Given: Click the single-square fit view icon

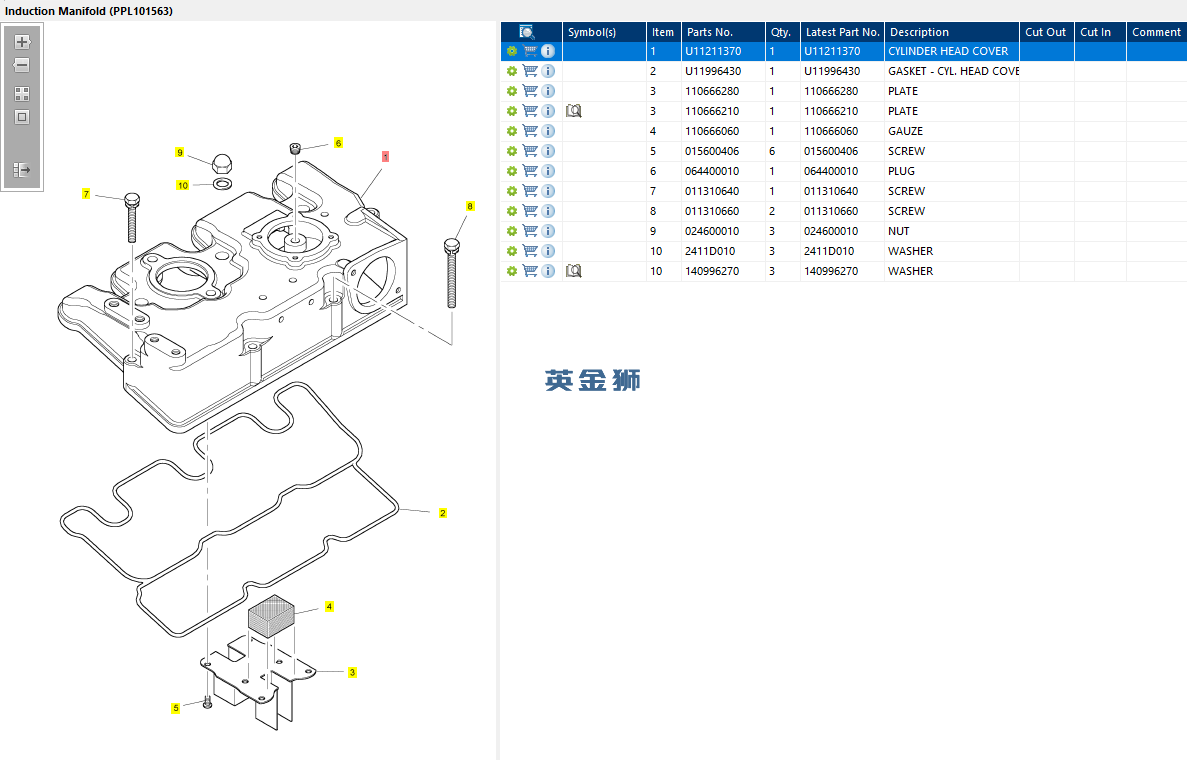Looking at the screenshot, I should tap(22, 117).
